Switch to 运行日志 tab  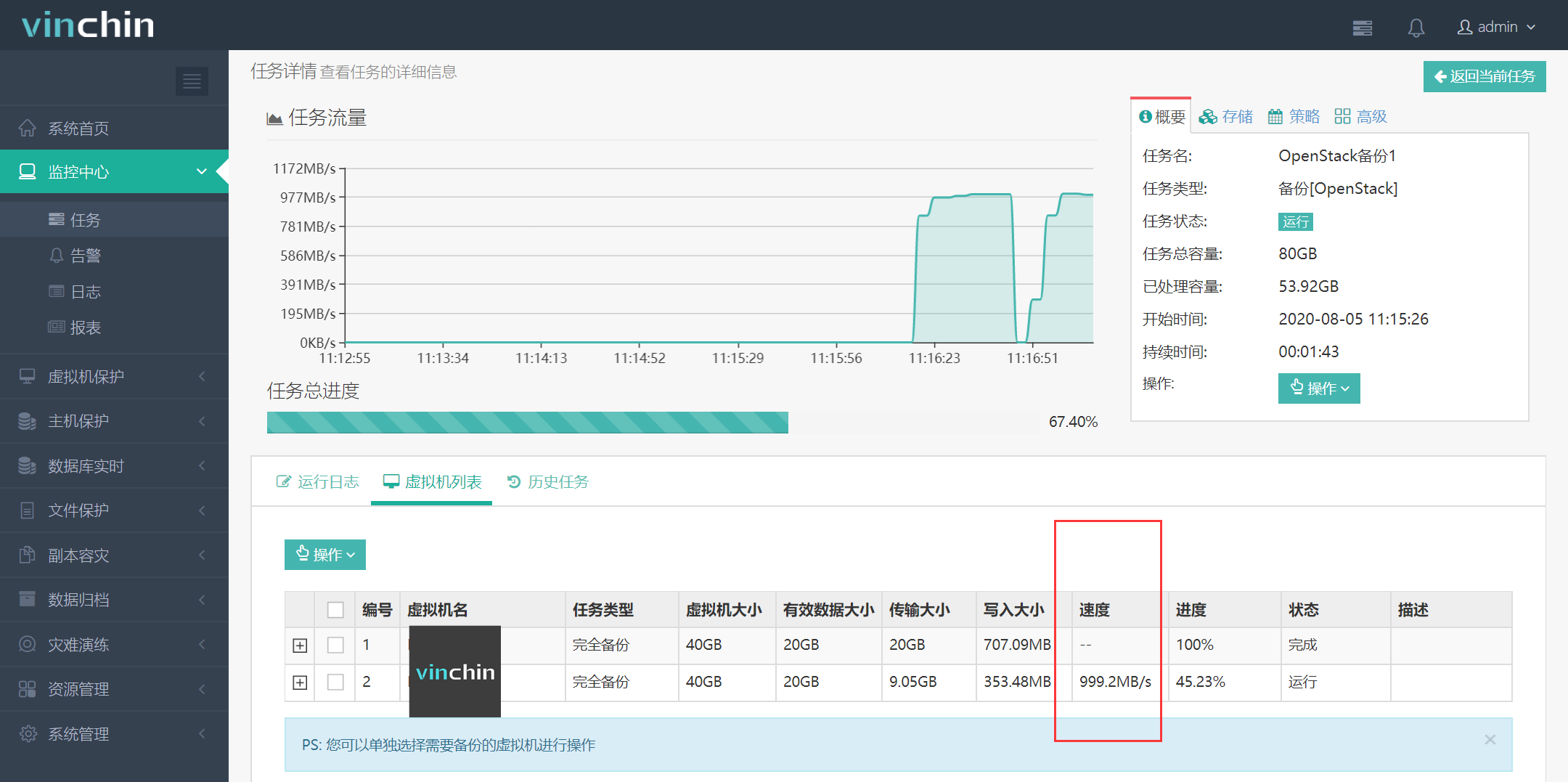[318, 482]
